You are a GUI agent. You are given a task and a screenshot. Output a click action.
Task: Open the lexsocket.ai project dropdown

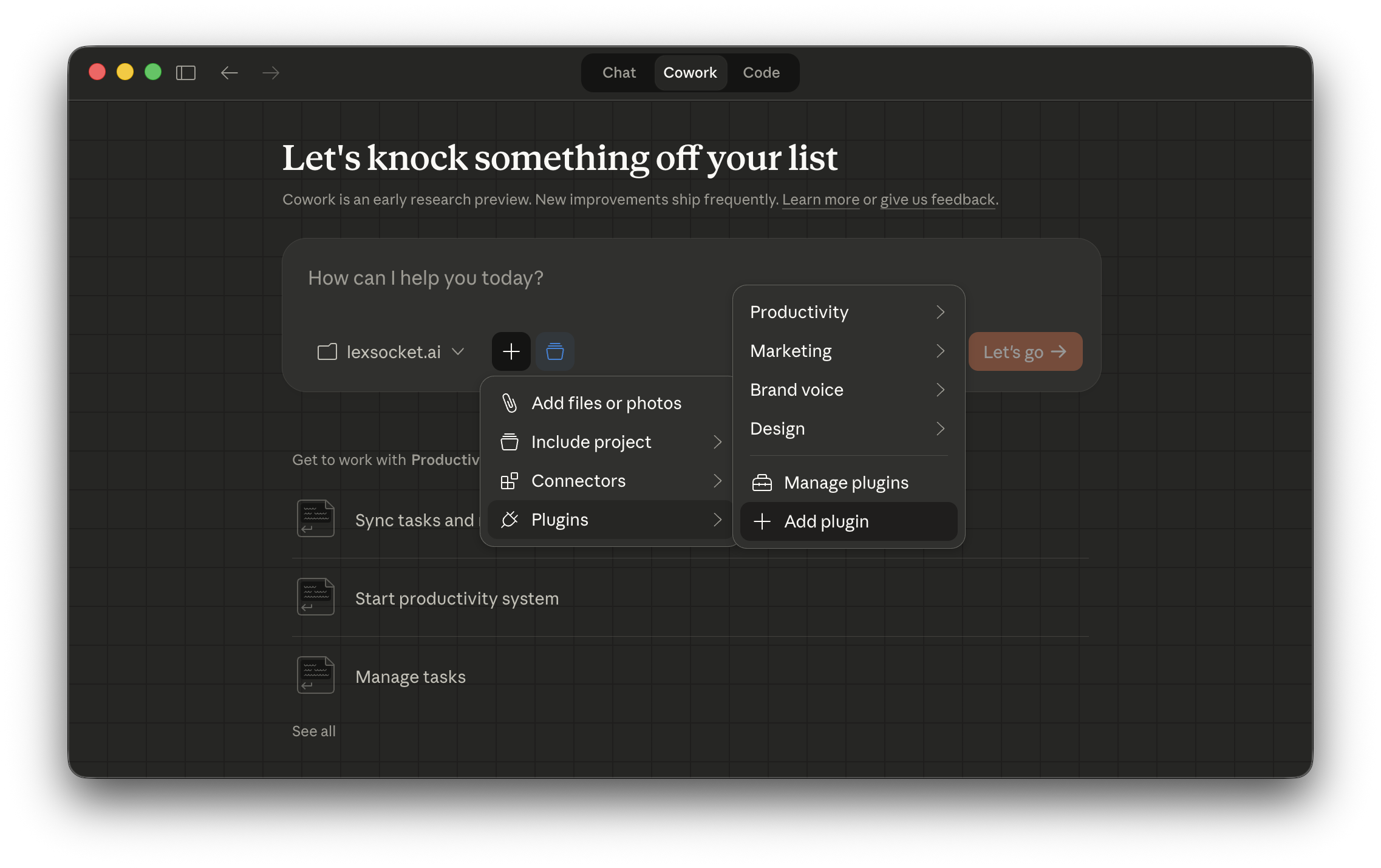392,351
